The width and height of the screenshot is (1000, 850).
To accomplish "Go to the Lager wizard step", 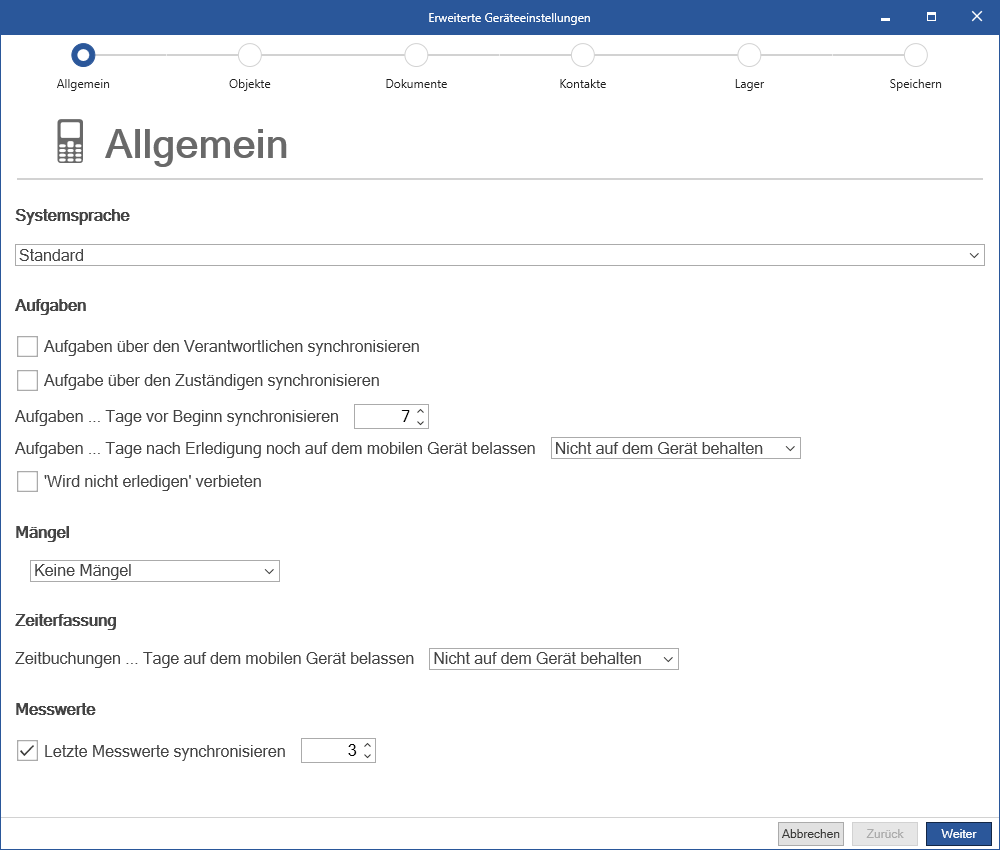I will pyautogui.click(x=749, y=55).
